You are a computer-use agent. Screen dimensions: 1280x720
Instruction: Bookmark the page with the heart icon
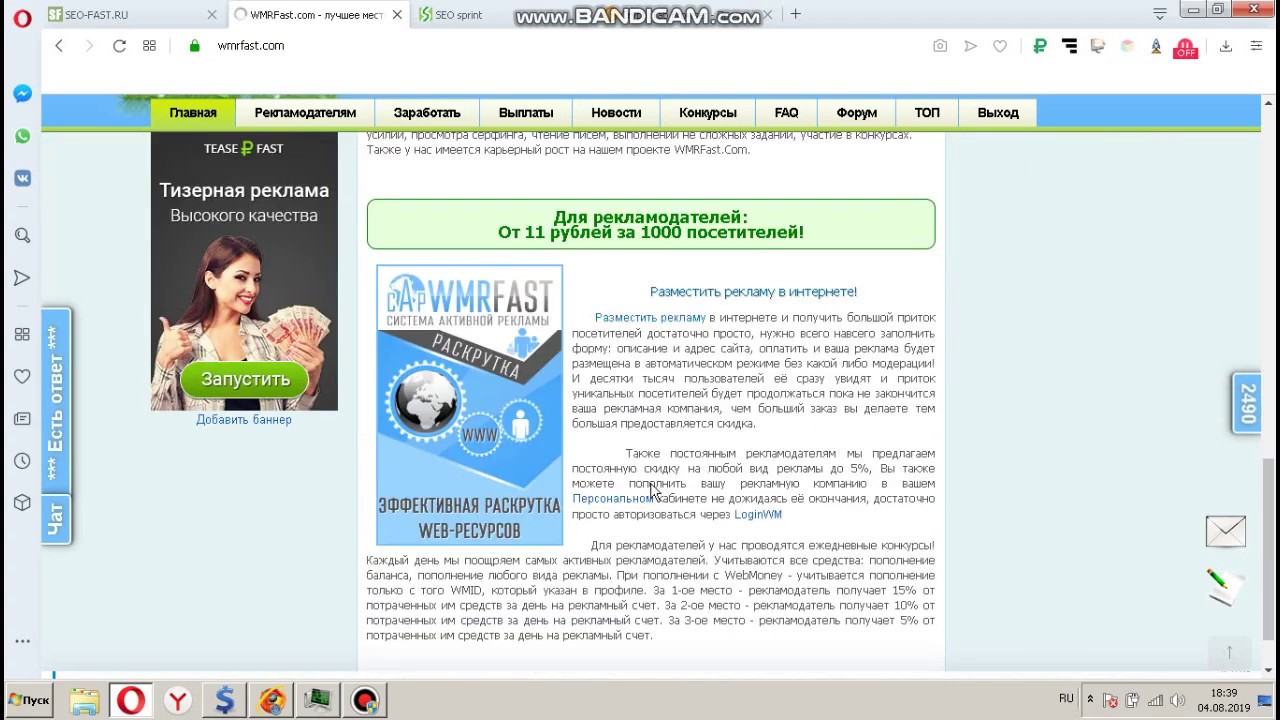click(x=1000, y=46)
